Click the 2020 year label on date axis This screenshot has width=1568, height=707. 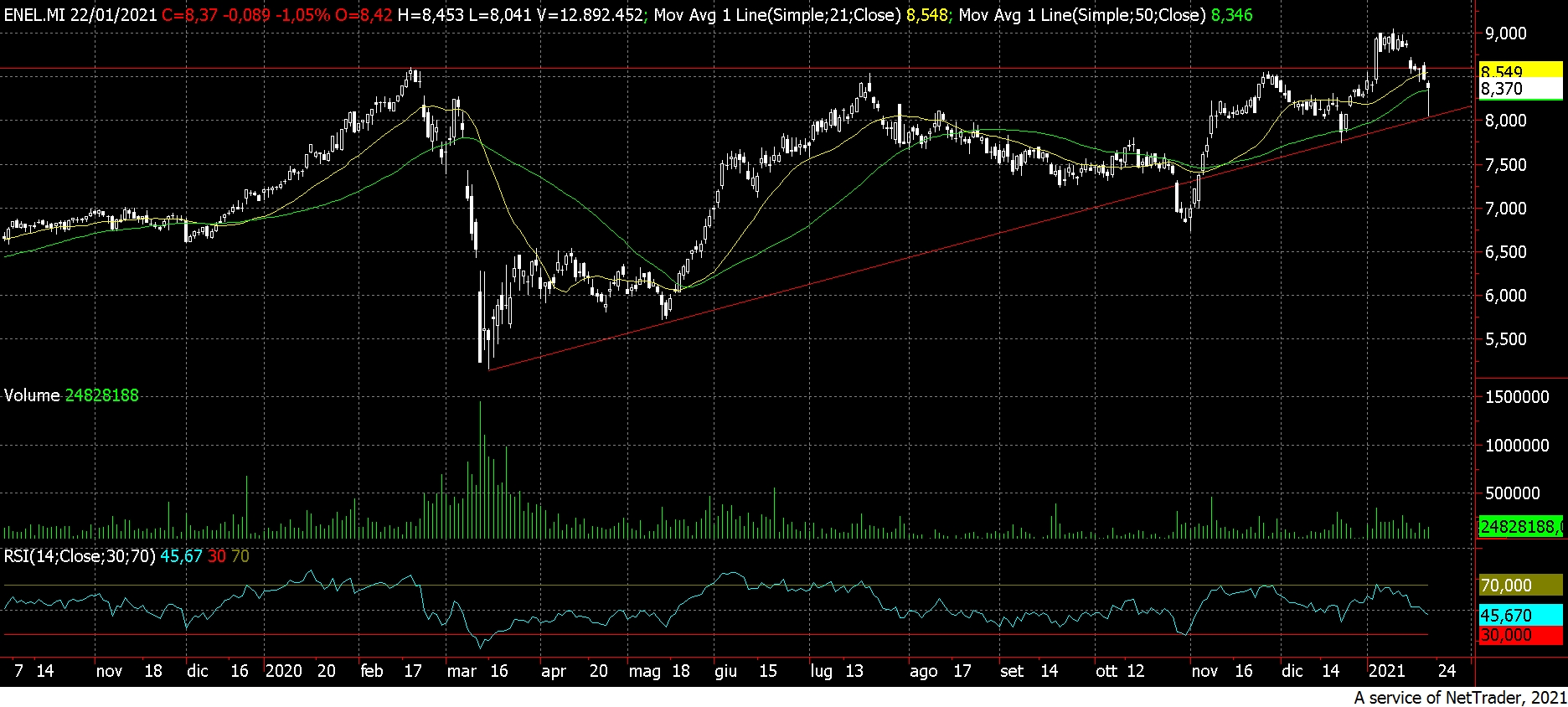(x=283, y=671)
